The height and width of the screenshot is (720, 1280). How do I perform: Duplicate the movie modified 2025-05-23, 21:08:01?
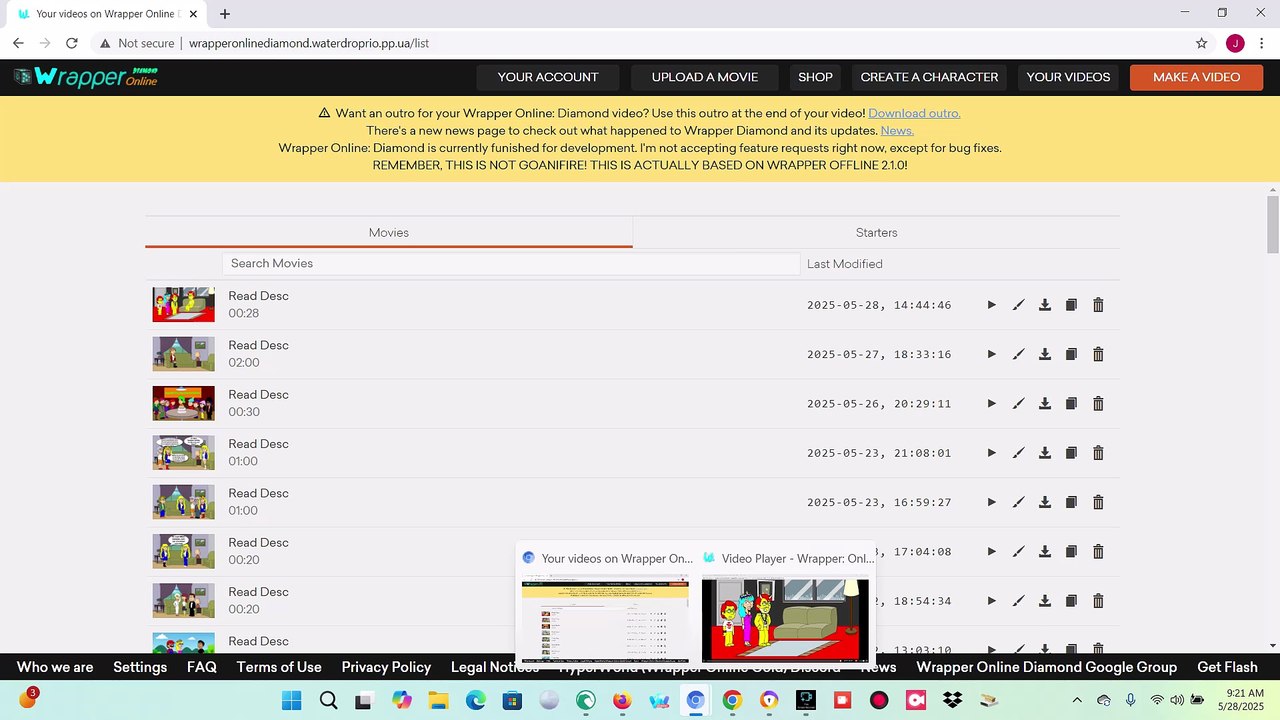pos(1071,453)
